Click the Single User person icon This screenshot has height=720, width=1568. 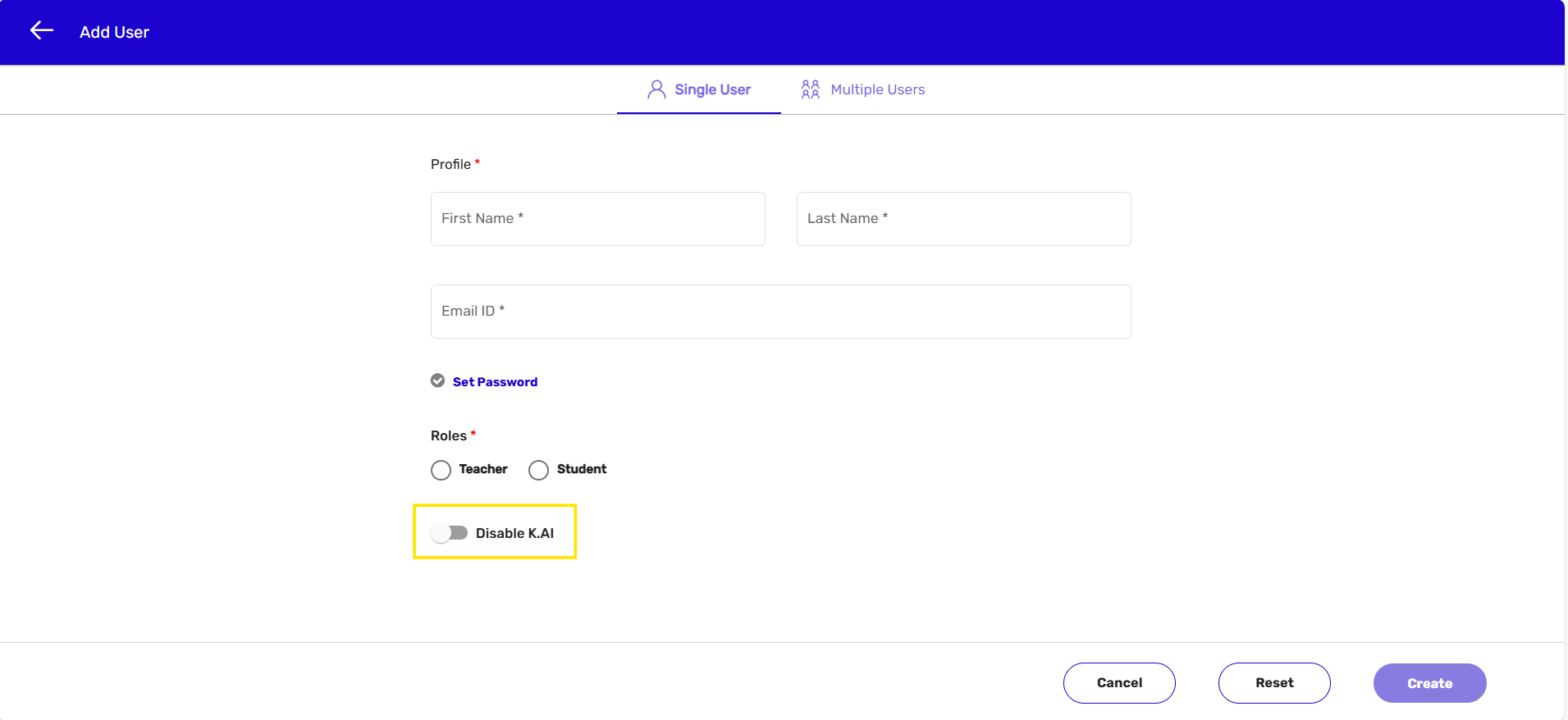[656, 89]
